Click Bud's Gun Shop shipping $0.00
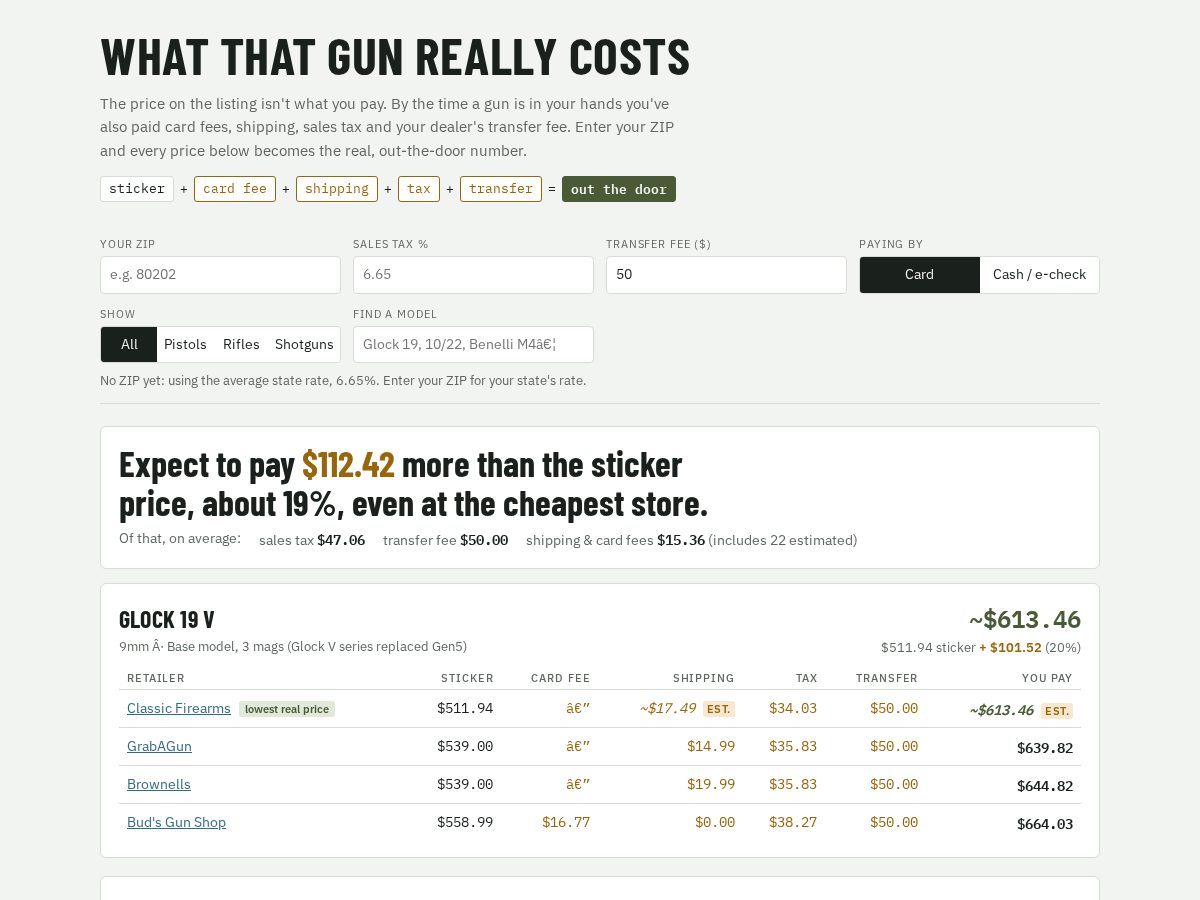Screen dimensions: 1200x900 coord(715,822)
